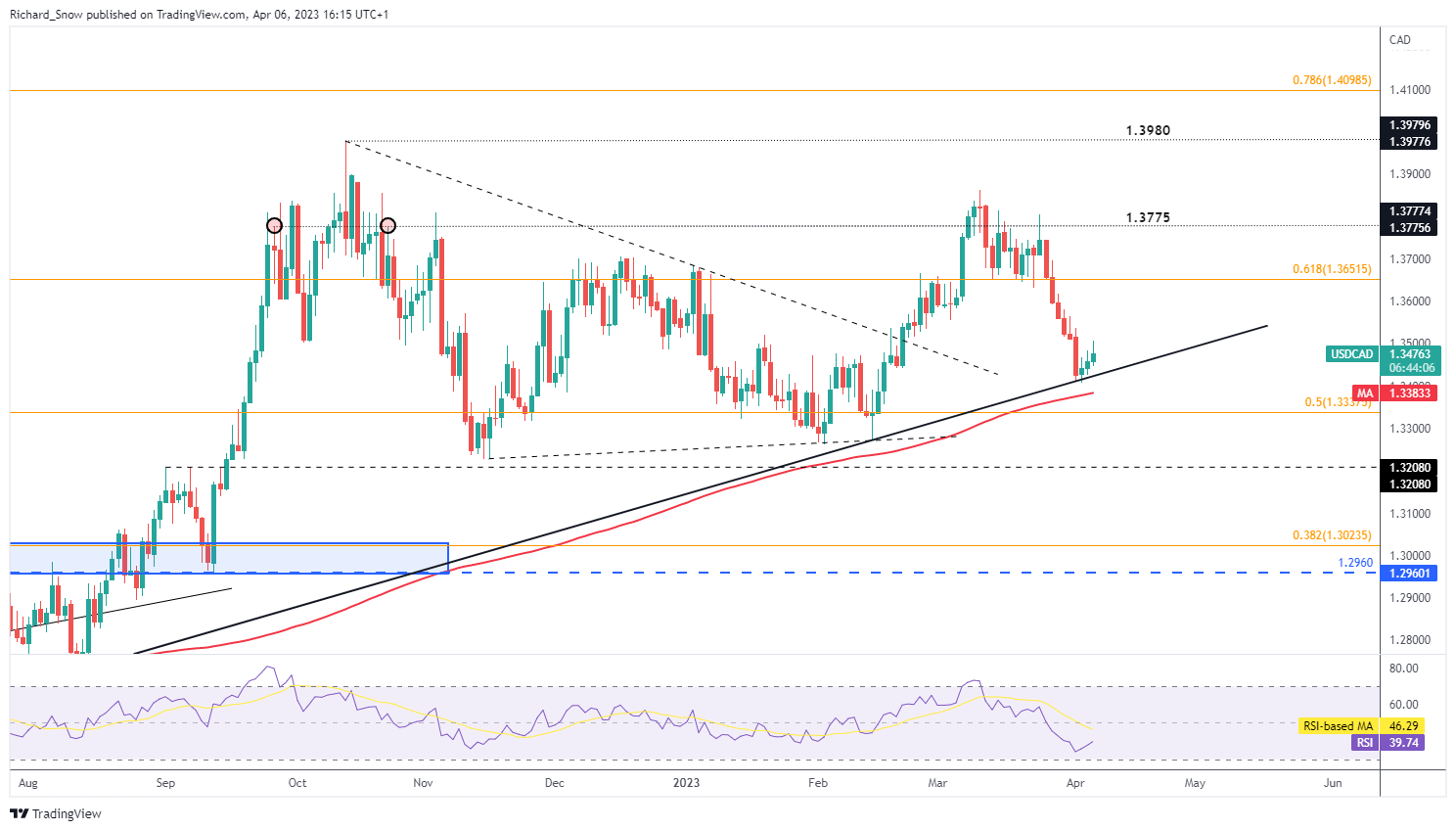Select the blue shaded support zone rectangle
Image resolution: width=1456 pixels, height=831 pixels.
(229, 558)
